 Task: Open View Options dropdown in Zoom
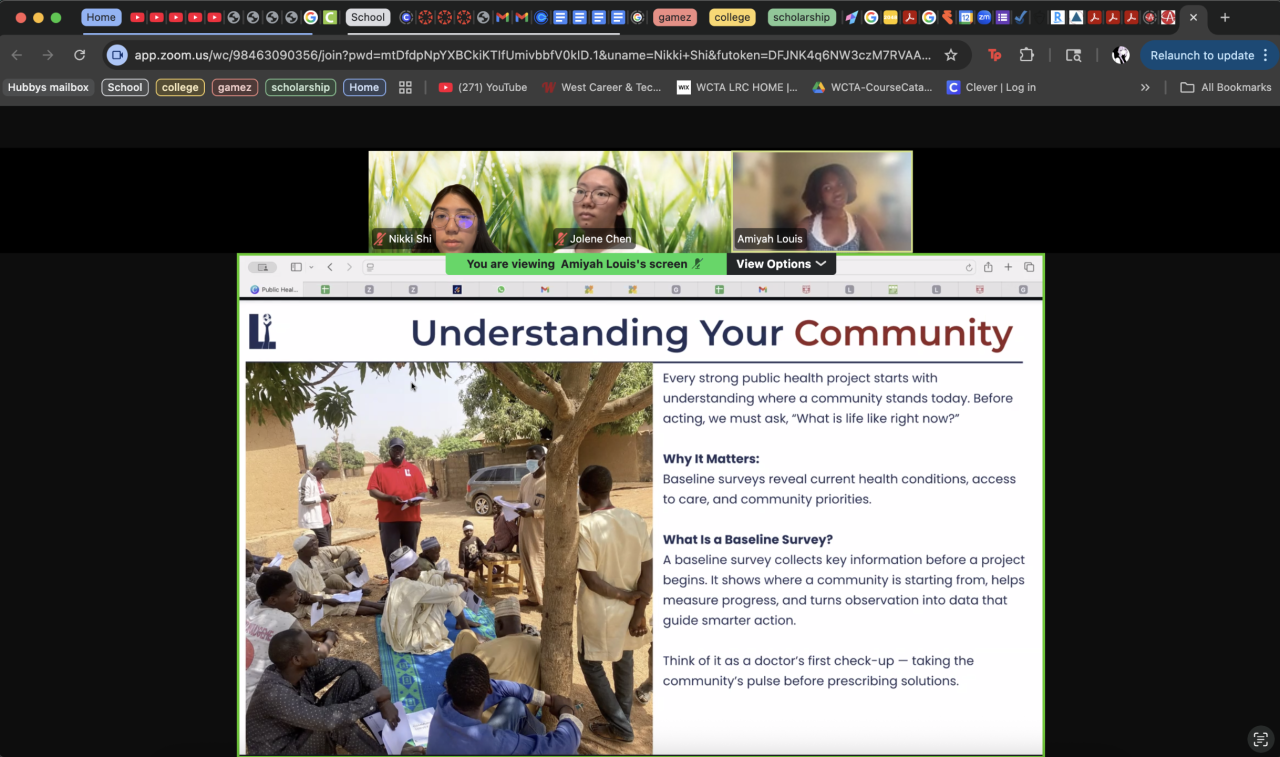pyautogui.click(x=781, y=264)
